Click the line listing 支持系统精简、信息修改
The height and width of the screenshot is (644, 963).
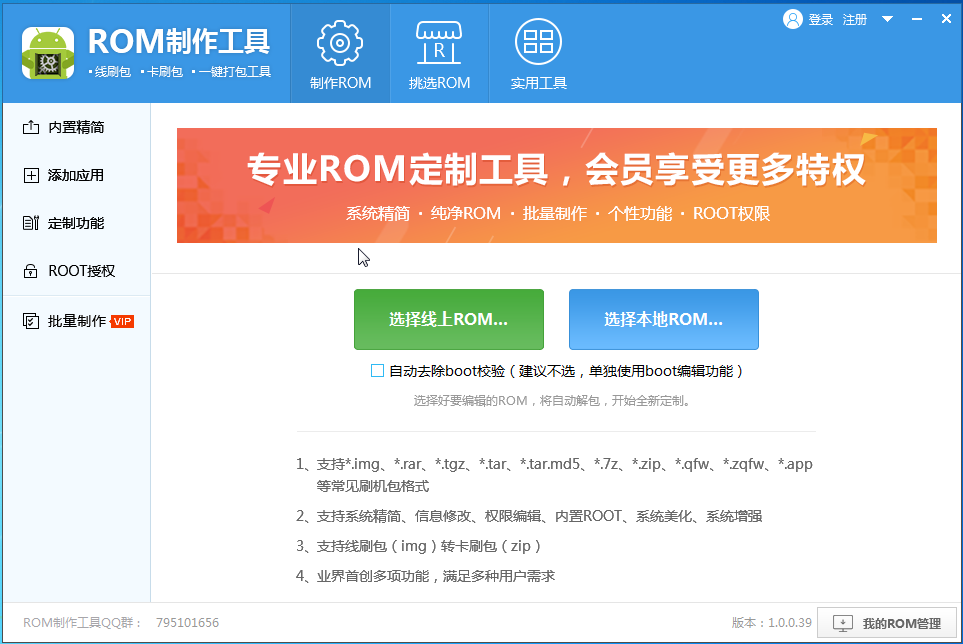[x=529, y=516]
